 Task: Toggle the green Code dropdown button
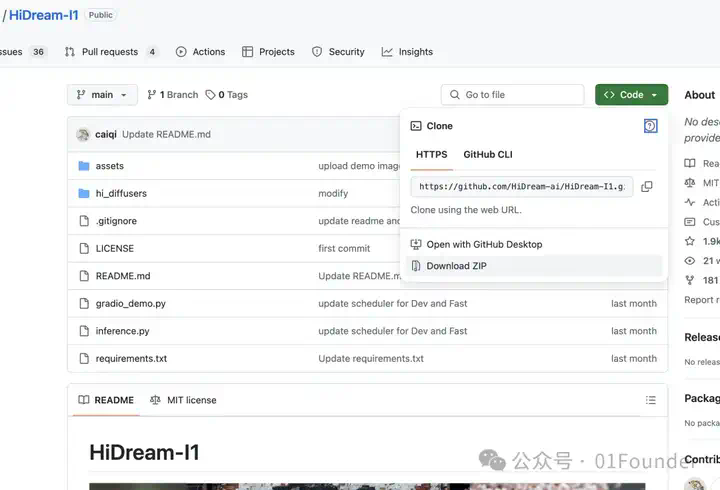pos(631,95)
